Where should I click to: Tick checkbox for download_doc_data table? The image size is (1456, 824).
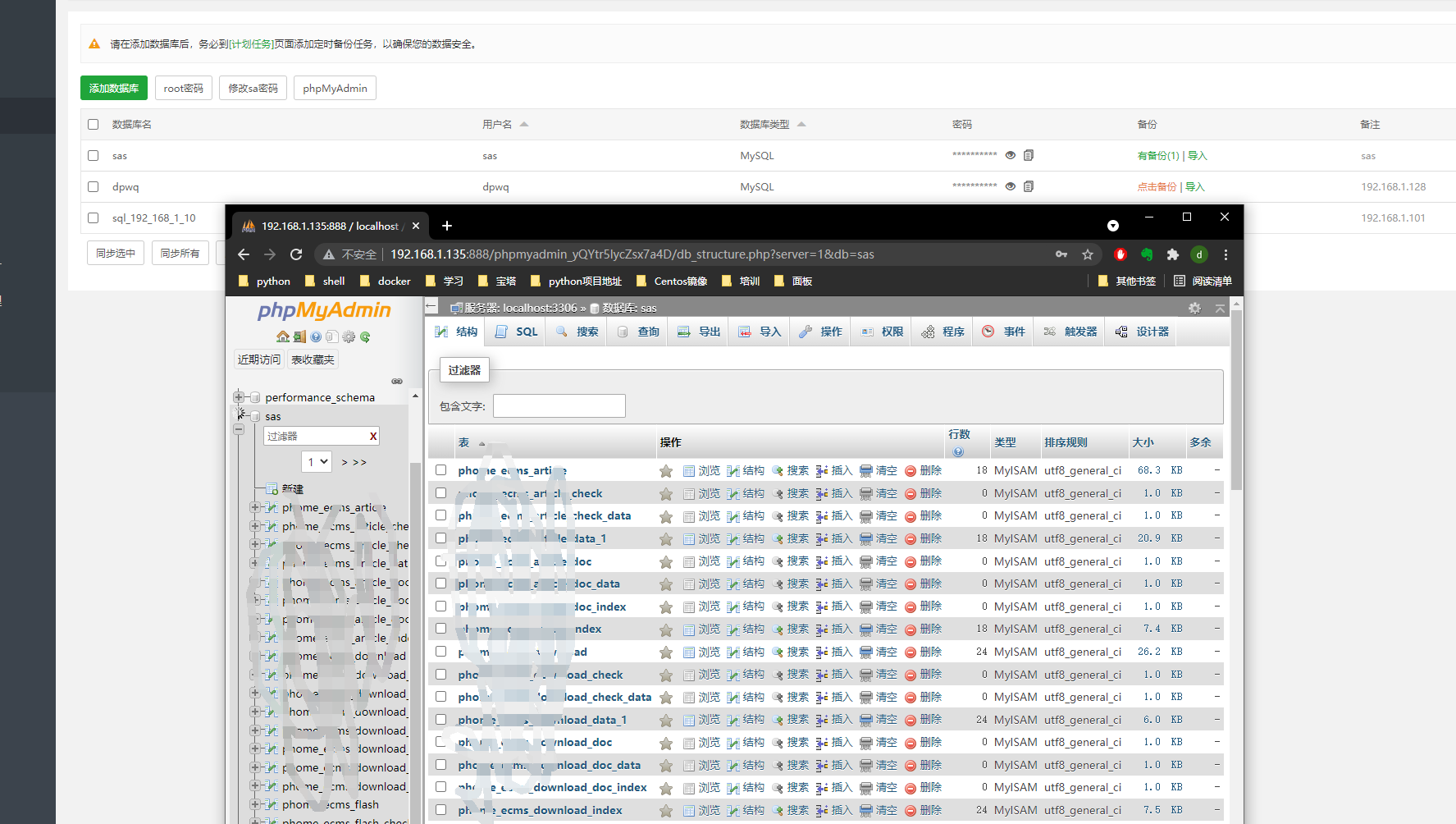440,764
